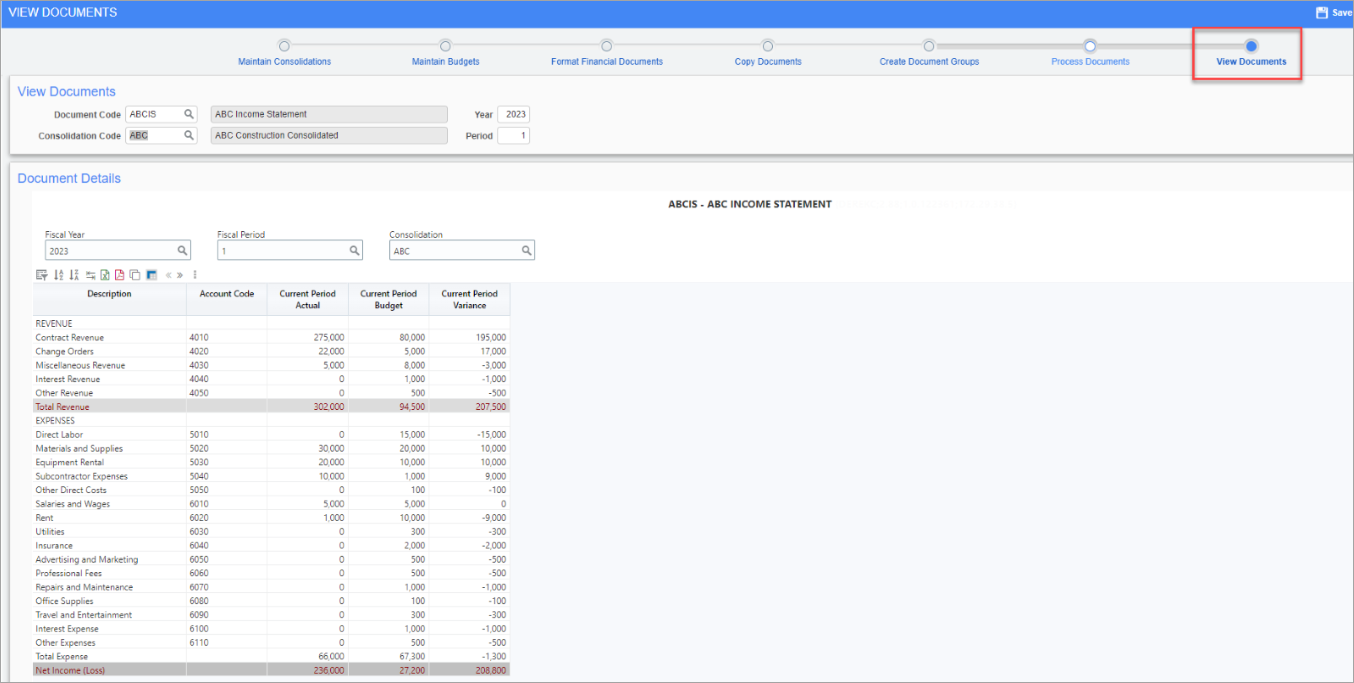Open the Fiscal Period dropdown field
Screen dimensions: 1354x683
pyautogui.click(x=290, y=251)
